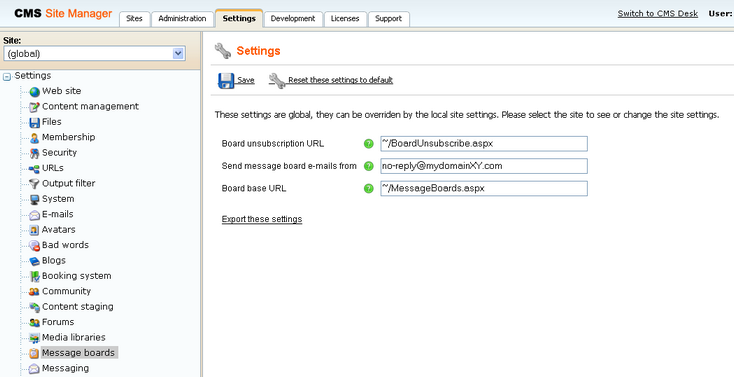Image resolution: width=734 pixels, height=377 pixels.
Task: Click Export these settings link
Action: (x=262, y=219)
